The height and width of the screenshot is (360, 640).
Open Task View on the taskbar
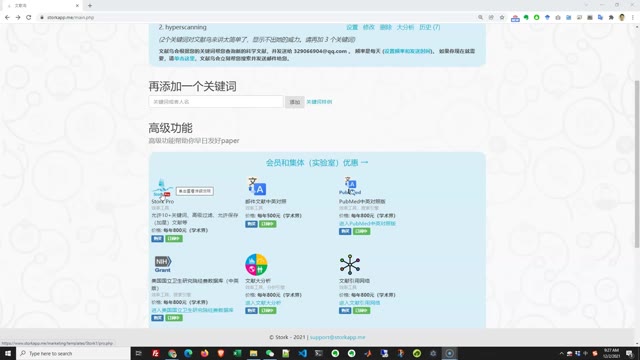(x=138, y=353)
